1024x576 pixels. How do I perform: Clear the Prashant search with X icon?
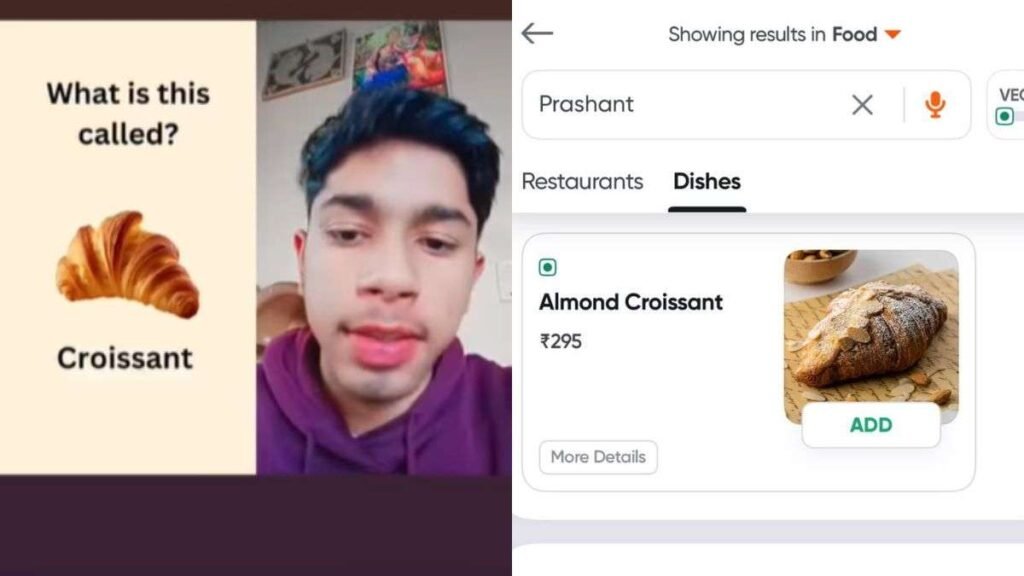[x=862, y=104]
